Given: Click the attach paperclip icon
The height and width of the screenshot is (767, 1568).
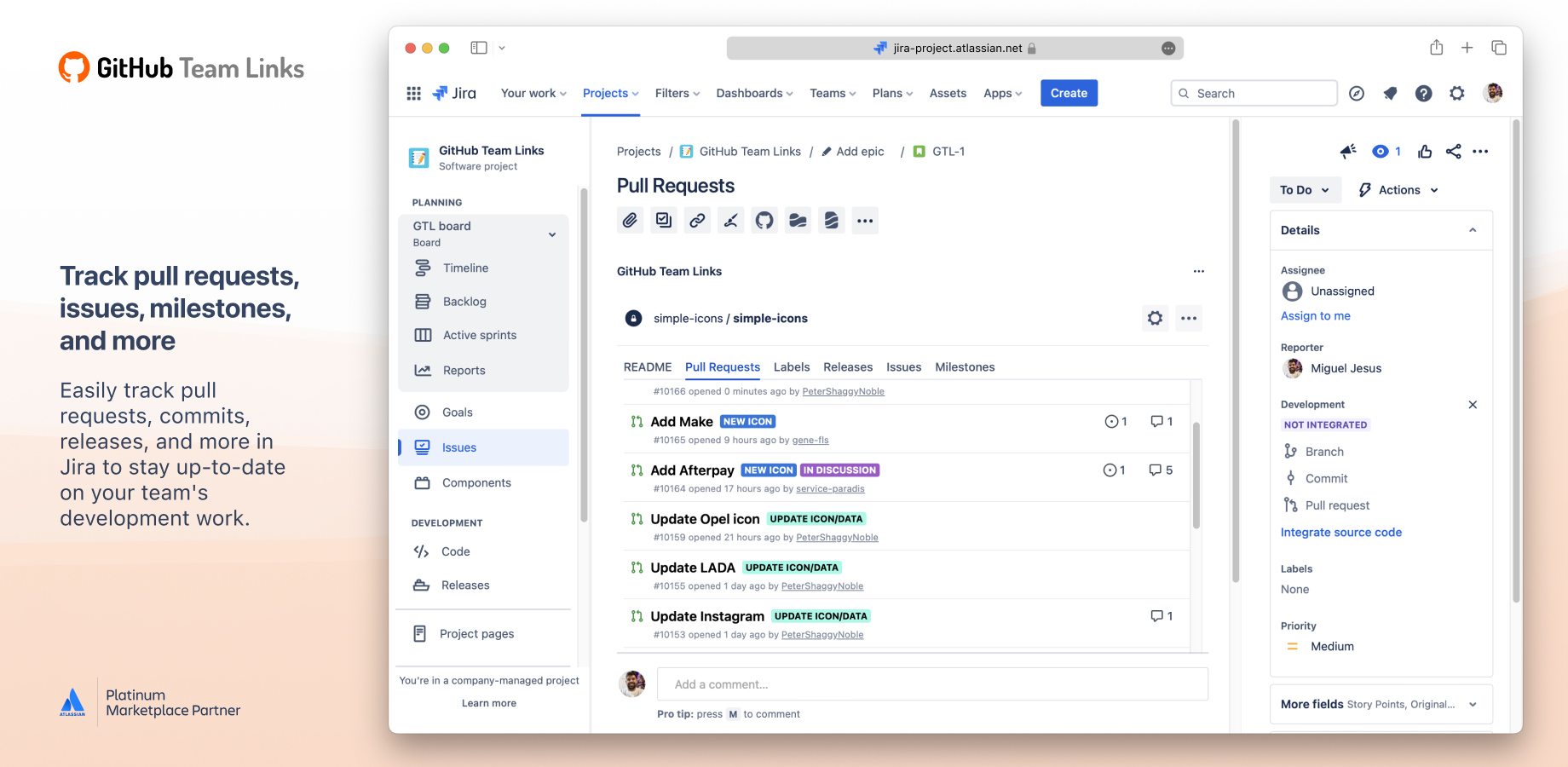Looking at the screenshot, I should [630, 221].
